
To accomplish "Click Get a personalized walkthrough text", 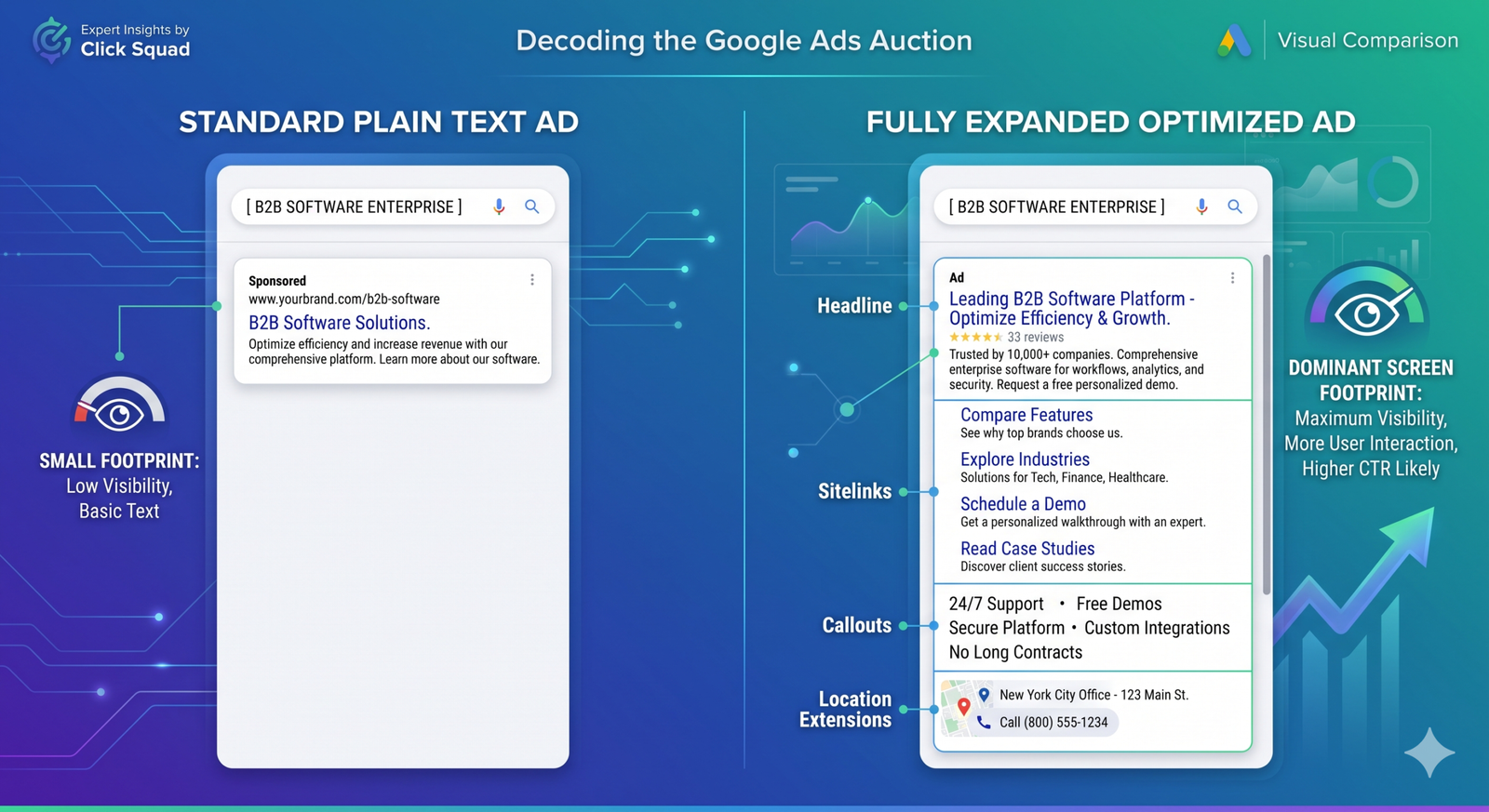I will click(x=1082, y=523).
